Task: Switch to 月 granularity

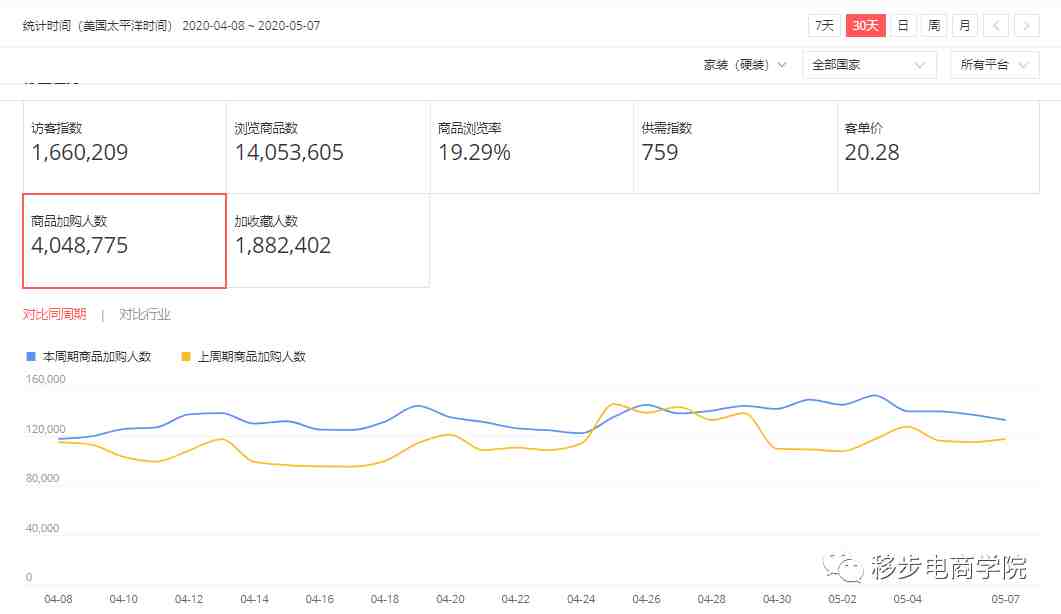Action: (x=965, y=26)
